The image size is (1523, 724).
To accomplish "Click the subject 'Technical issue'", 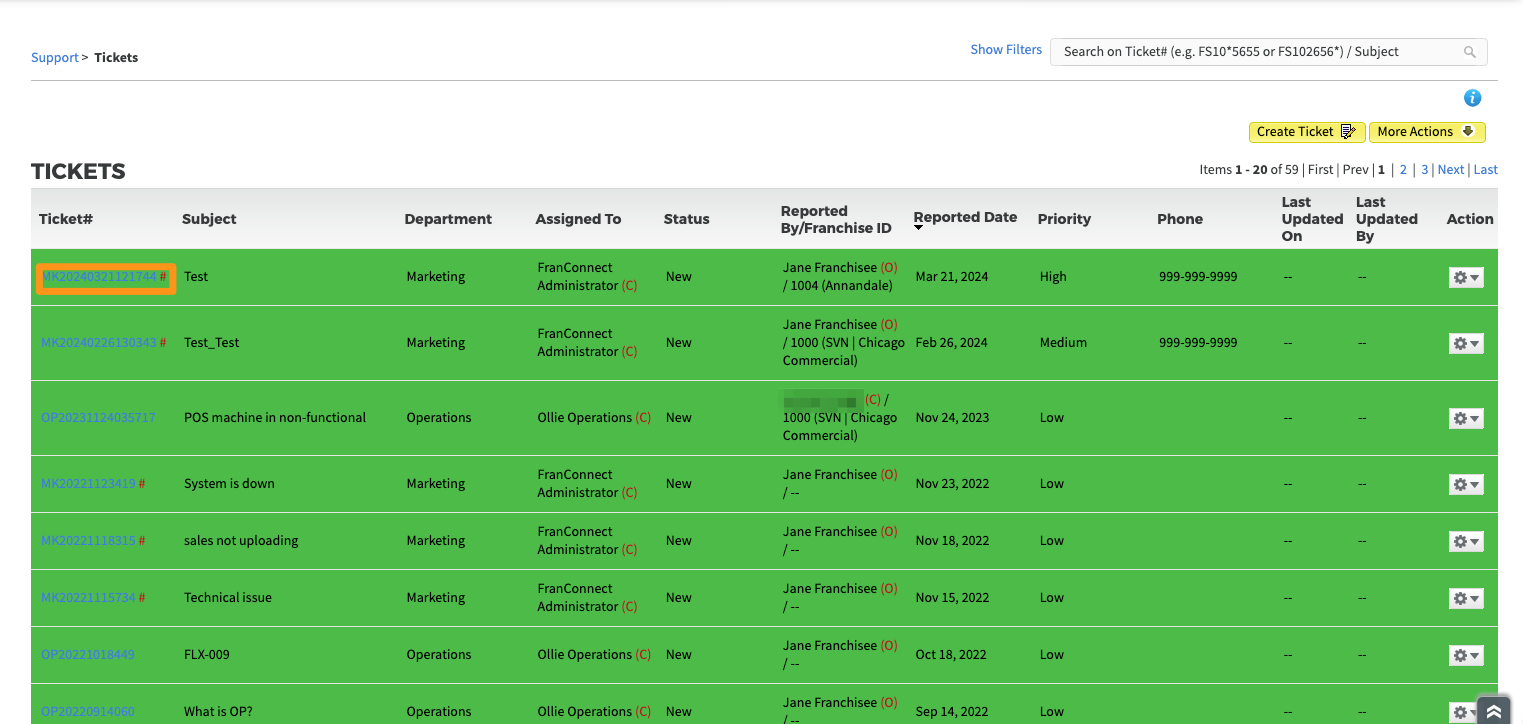I will pyautogui.click(x=228, y=598).
